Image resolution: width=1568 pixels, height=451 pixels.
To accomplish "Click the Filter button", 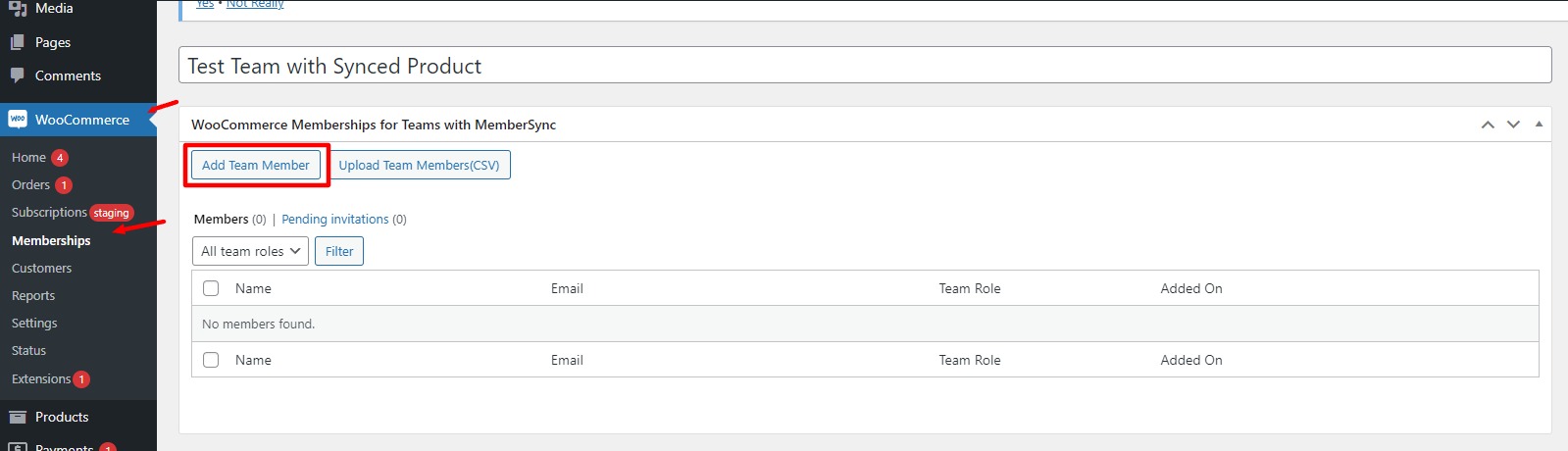I will [x=339, y=251].
